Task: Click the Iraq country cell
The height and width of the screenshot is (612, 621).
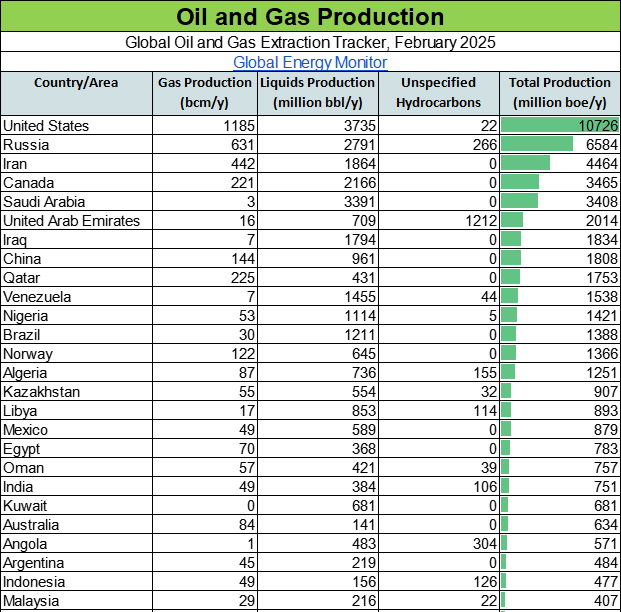Action: [76, 240]
